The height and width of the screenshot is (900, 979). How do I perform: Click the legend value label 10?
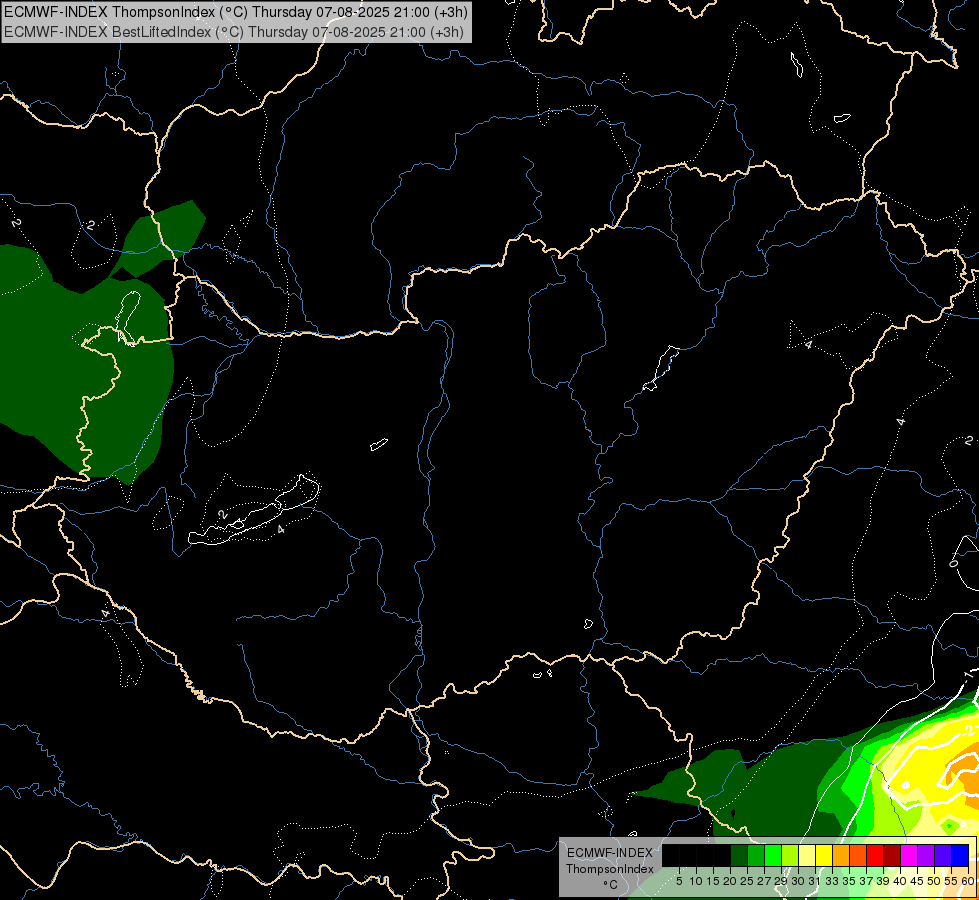(x=696, y=881)
